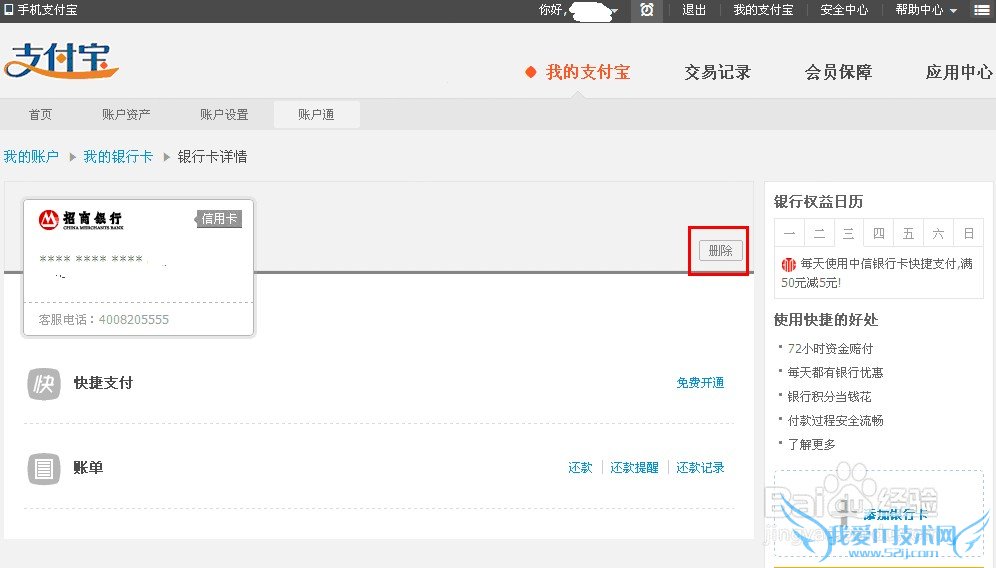Go to 我的银行卡 breadcrumb link
The image size is (996, 568).
(118, 156)
